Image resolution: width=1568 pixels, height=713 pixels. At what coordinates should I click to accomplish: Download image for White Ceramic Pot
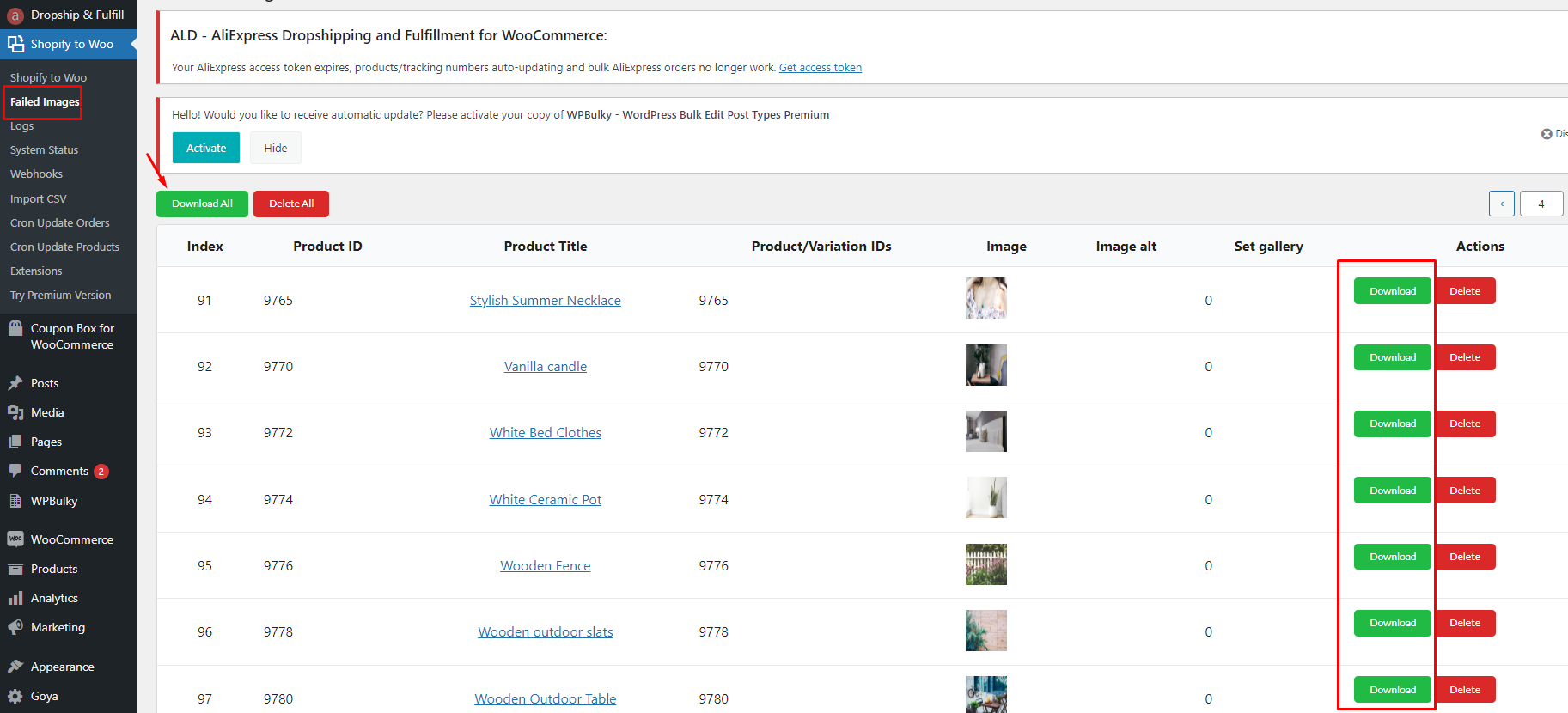pyautogui.click(x=1393, y=491)
